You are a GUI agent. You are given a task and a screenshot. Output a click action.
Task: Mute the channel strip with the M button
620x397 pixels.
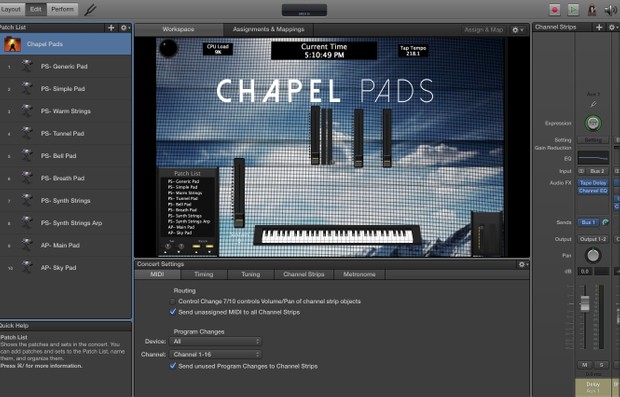(584, 365)
